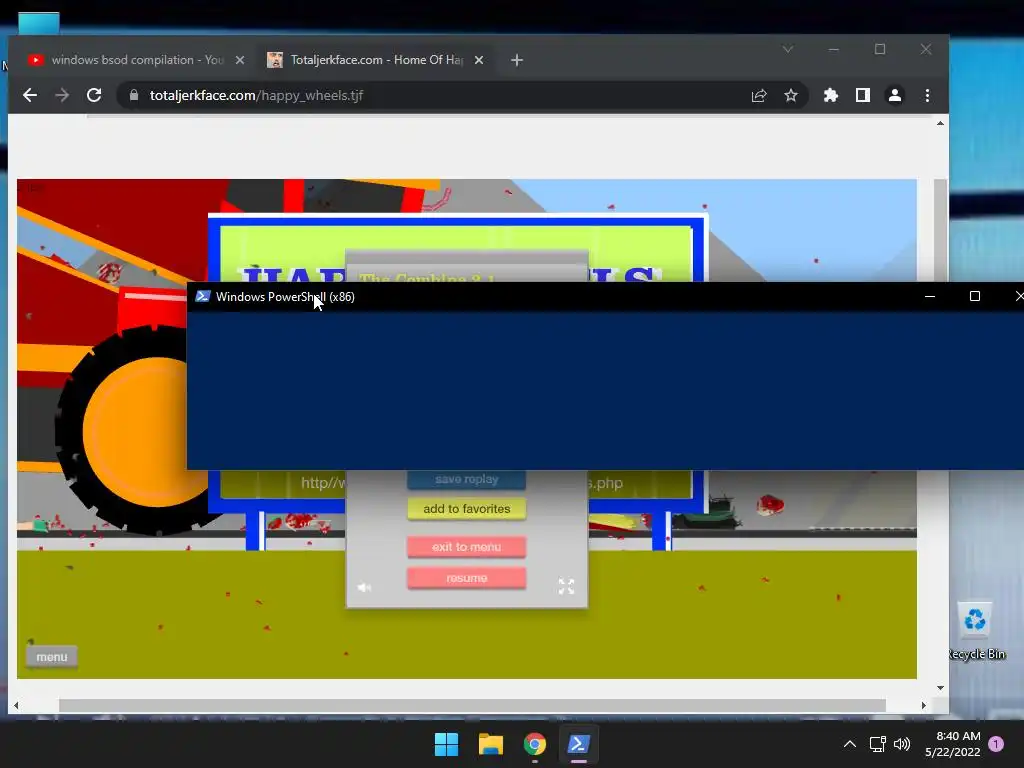Click add to favorites button
Image resolution: width=1024 pixels, height=768 pixels.
click(x=466, y=509)
